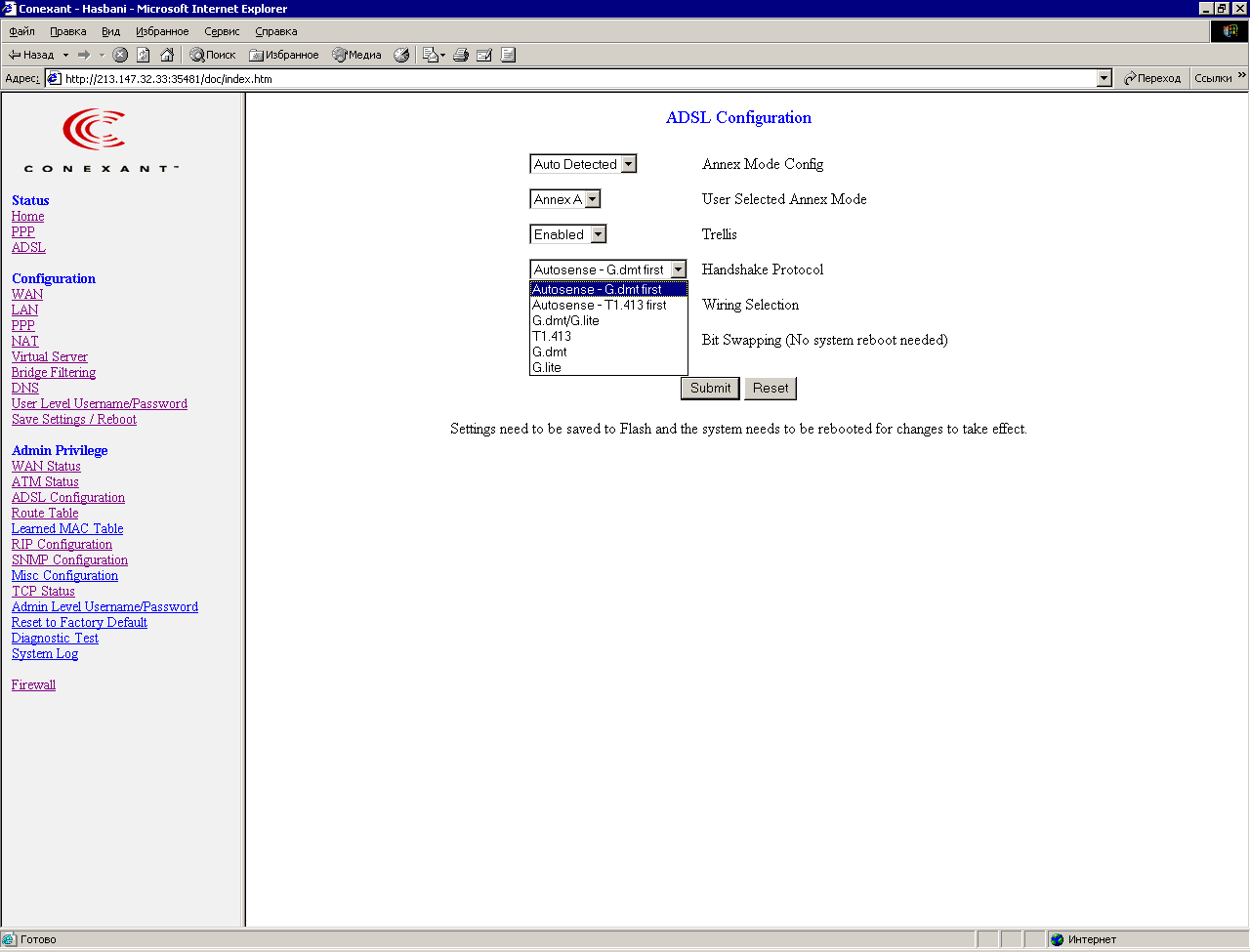The width and height of the screenshot is (1250, 952).
Task: Click the Reset button
Action: tap(771, 388)
